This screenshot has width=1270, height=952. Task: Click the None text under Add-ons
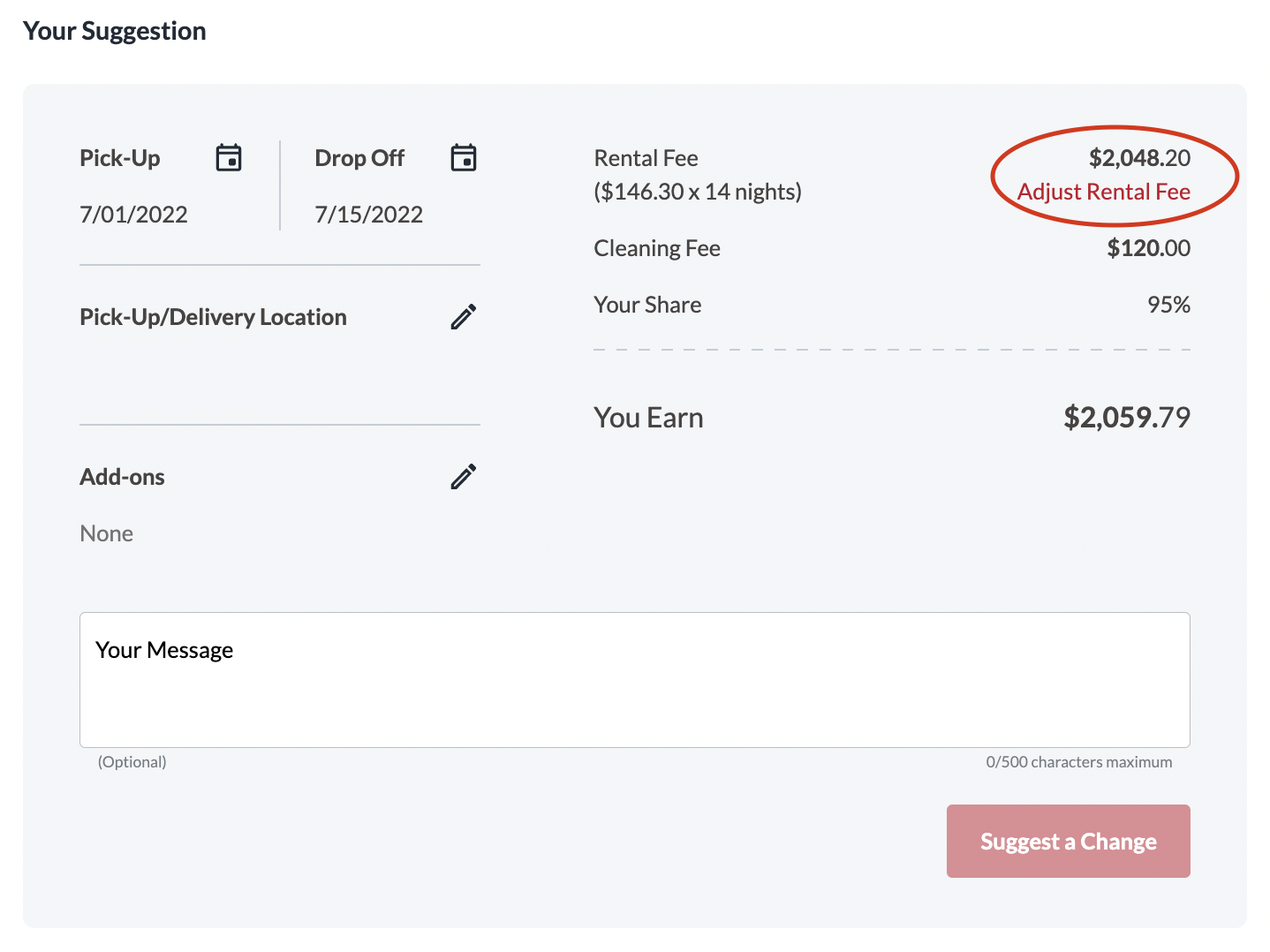106,533
